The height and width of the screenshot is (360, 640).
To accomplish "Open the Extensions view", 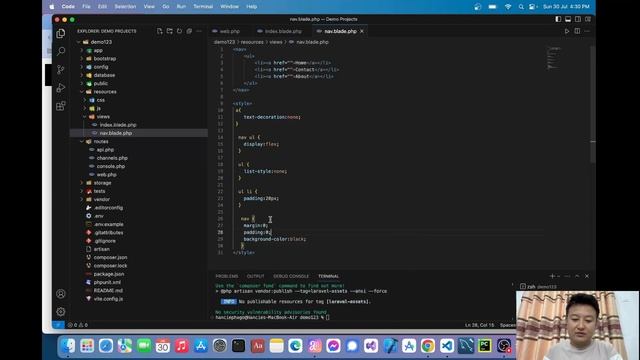I will (61, 106).
